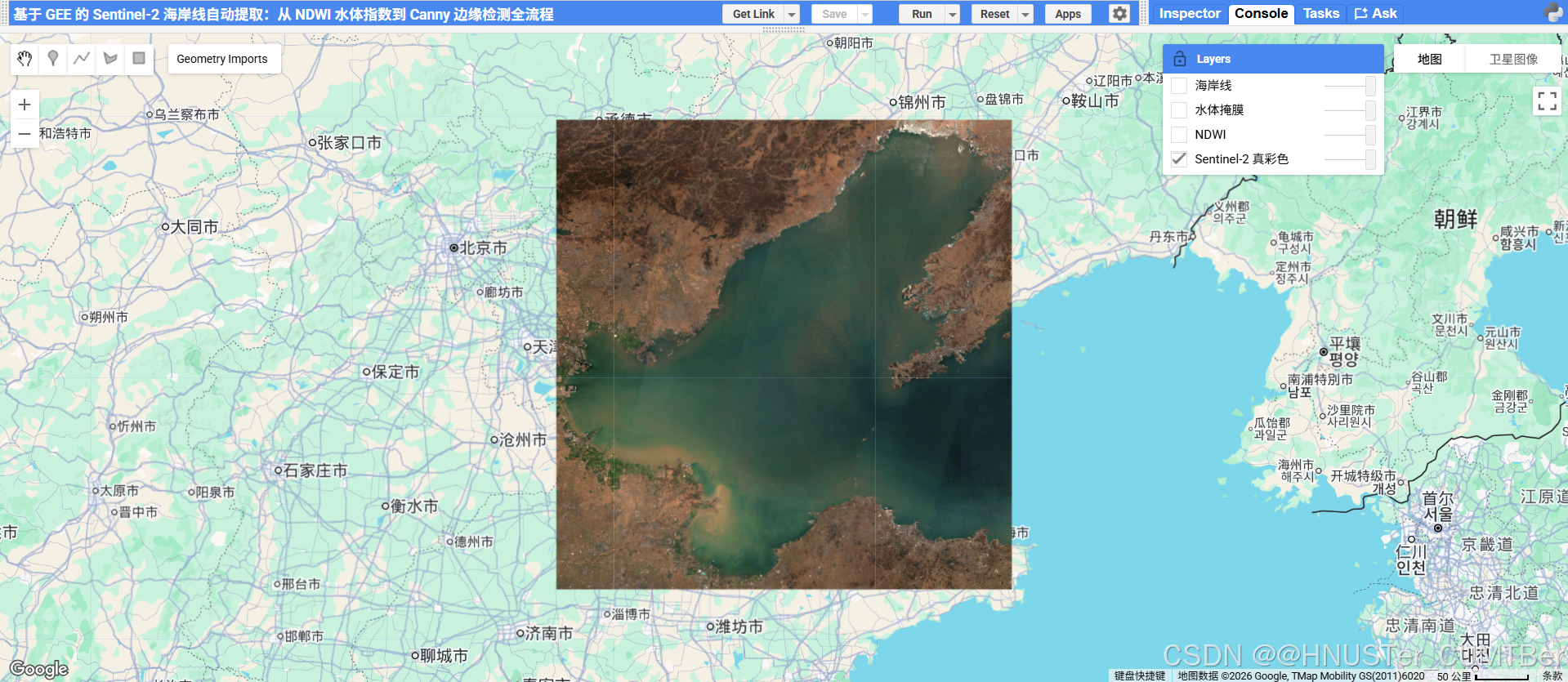
Task: Enable the NDWI layer checkbox
Action: (x=1179, y=135)
